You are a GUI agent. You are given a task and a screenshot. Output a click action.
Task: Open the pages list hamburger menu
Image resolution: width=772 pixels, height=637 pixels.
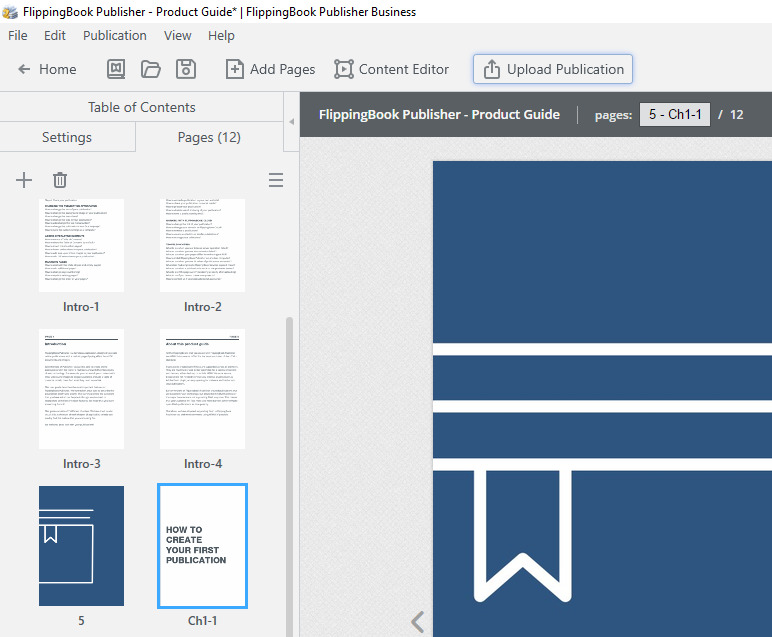[276, 180]
